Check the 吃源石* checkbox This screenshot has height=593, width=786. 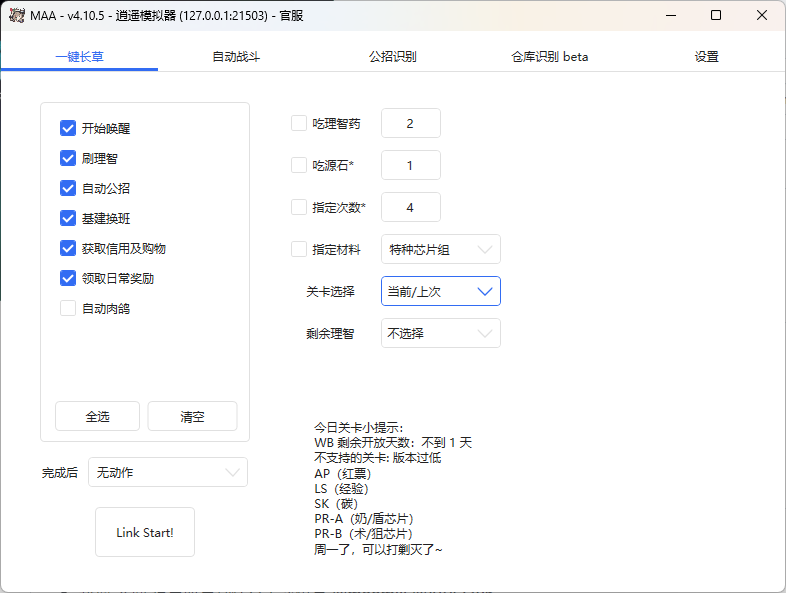pyautogui.click(x=299, y=165)
